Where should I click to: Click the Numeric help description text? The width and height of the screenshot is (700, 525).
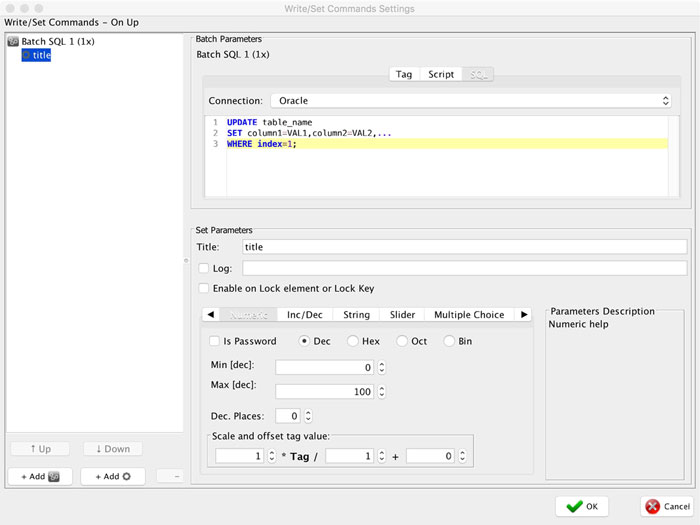[578, 325]
